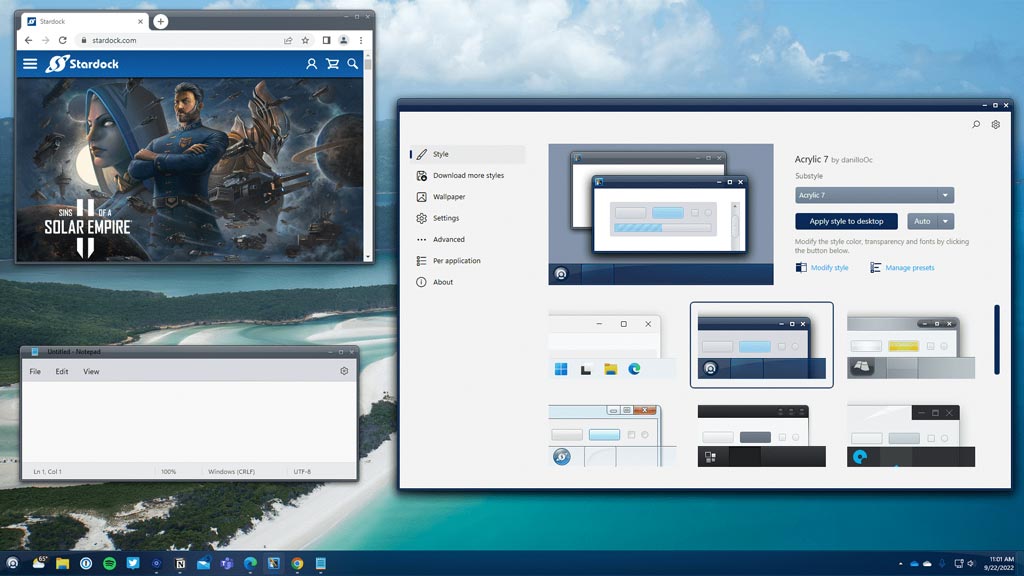Open the Notepad settings gear
This screenshot has height=576, width=1024.
tap(344, 371)
